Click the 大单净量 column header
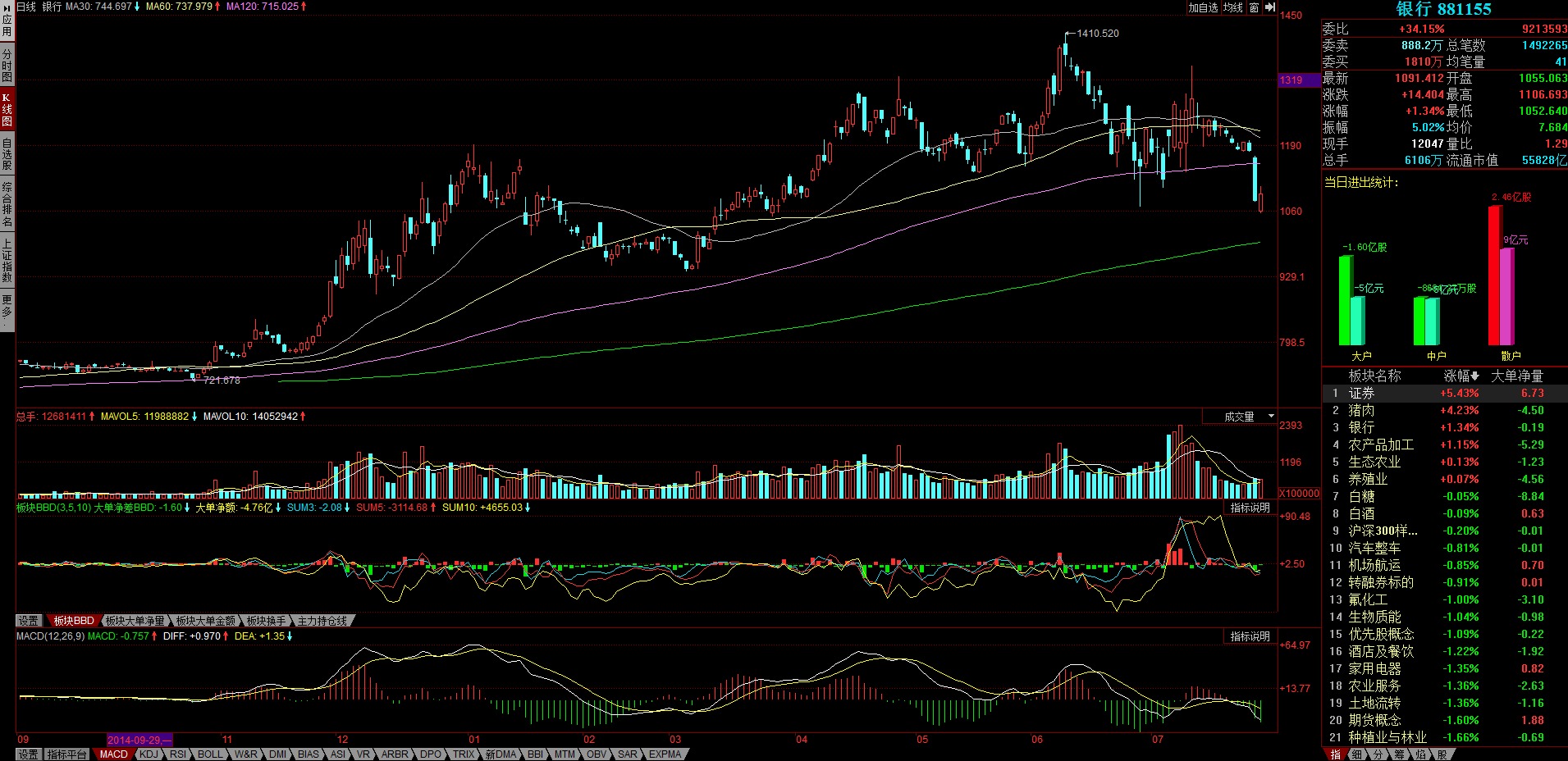1568x761 pixels. pos(1517,376)
